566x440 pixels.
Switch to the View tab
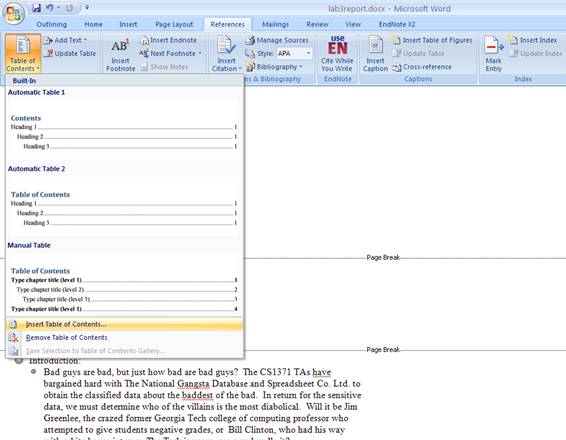pos(353,25)
